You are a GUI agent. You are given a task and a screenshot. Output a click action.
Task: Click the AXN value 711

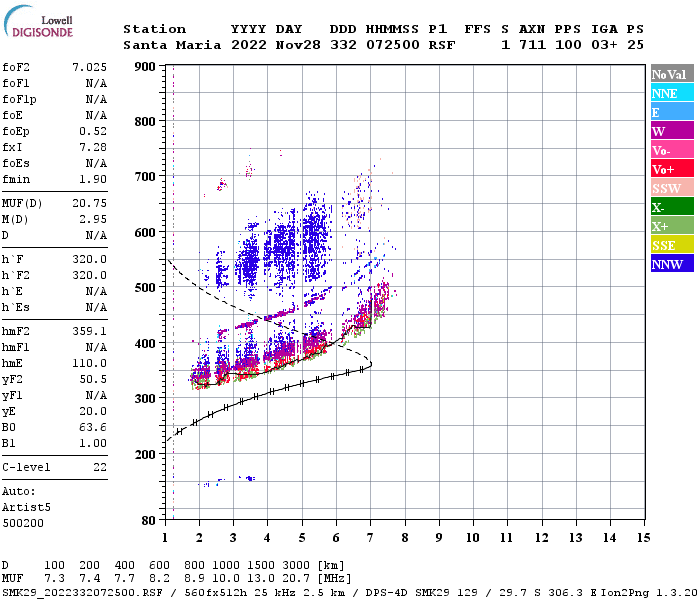pyautogui.click(x=532, y=45)
